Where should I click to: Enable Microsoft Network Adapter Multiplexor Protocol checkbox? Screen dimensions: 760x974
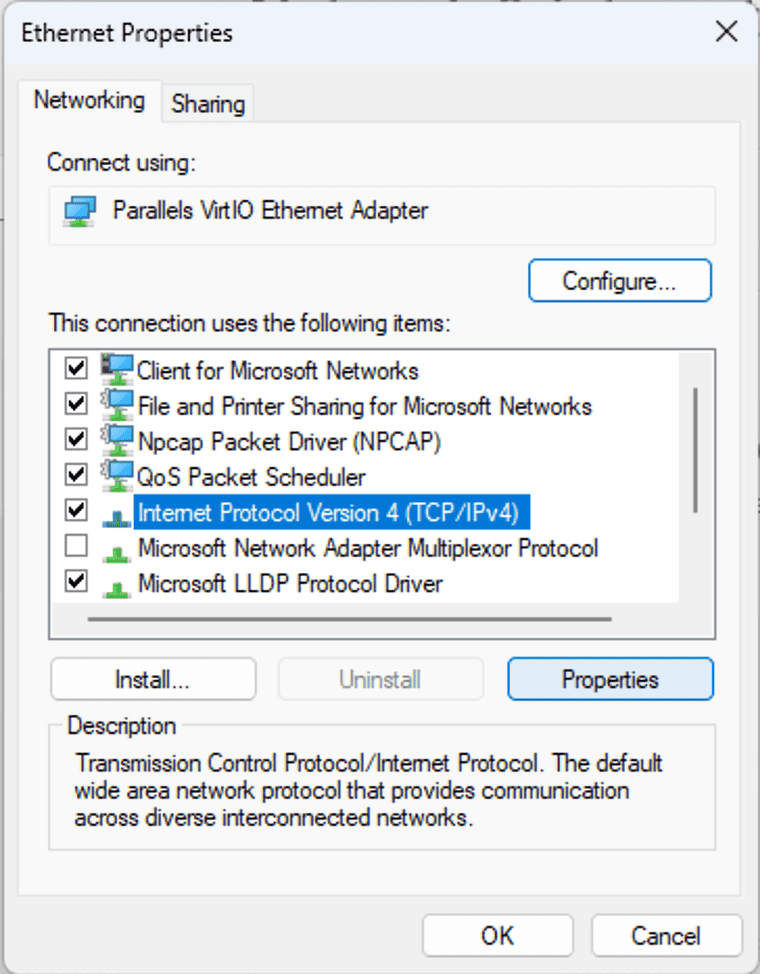pos(76,546)
